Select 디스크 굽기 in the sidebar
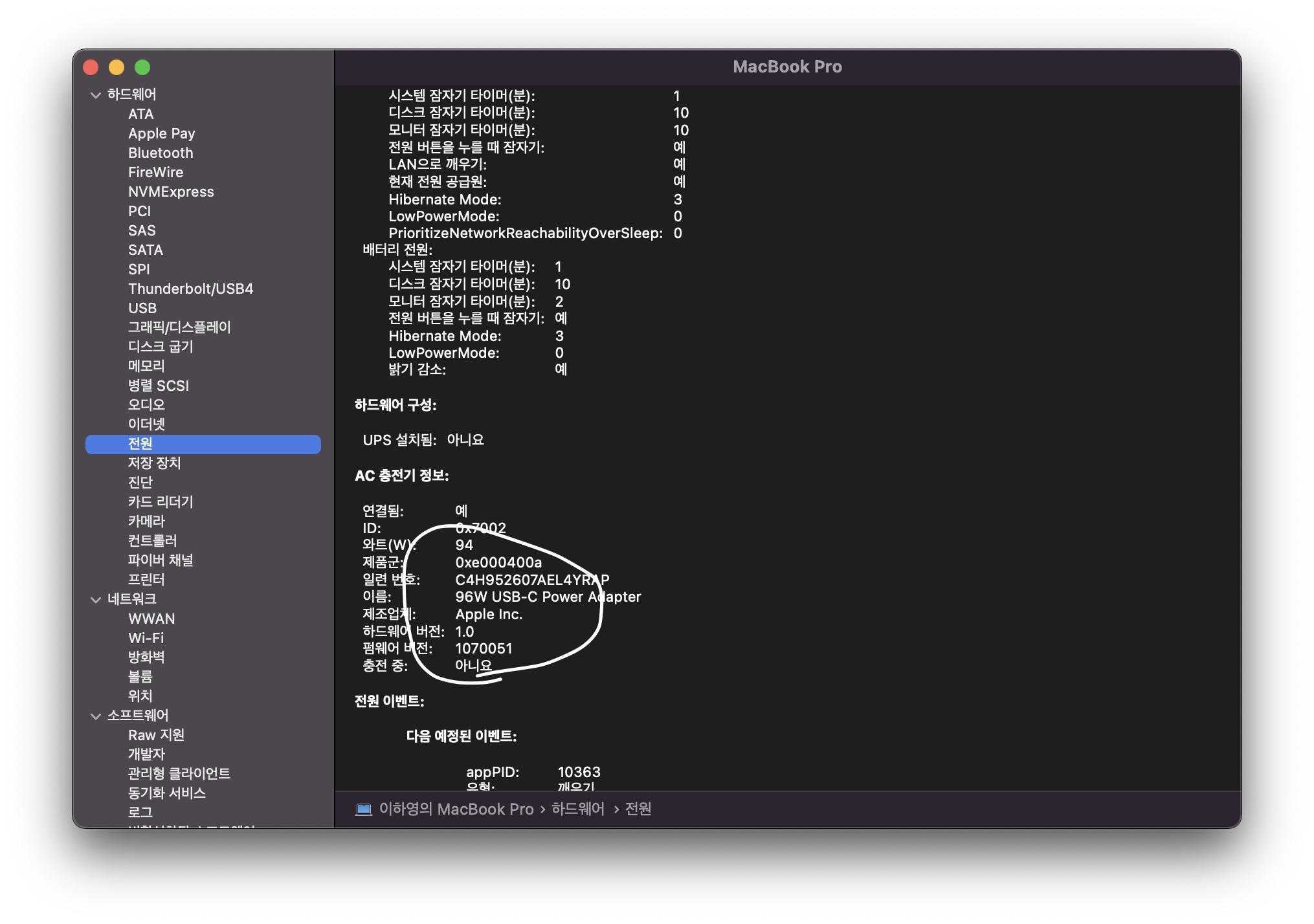Screen dimensions: 1314x924 click(161, 347)
